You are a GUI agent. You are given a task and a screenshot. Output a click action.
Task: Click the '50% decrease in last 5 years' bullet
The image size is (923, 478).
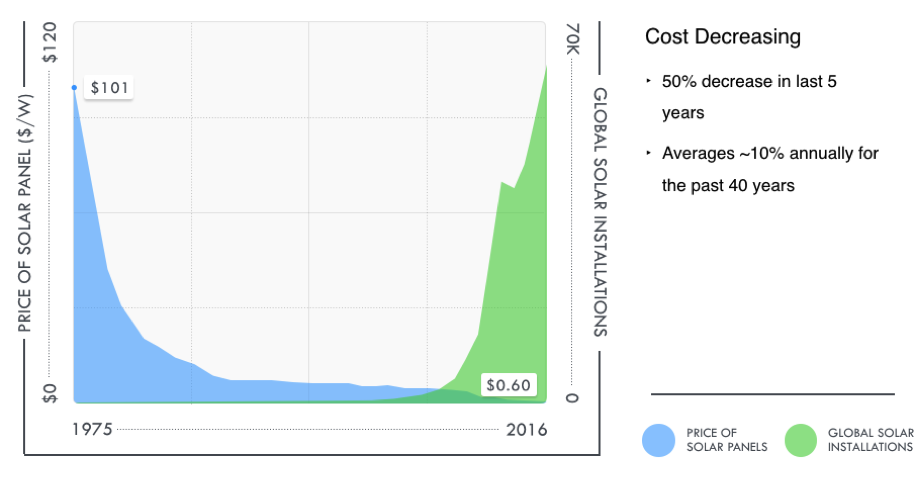pyautogui.click(x=749, y=97)
